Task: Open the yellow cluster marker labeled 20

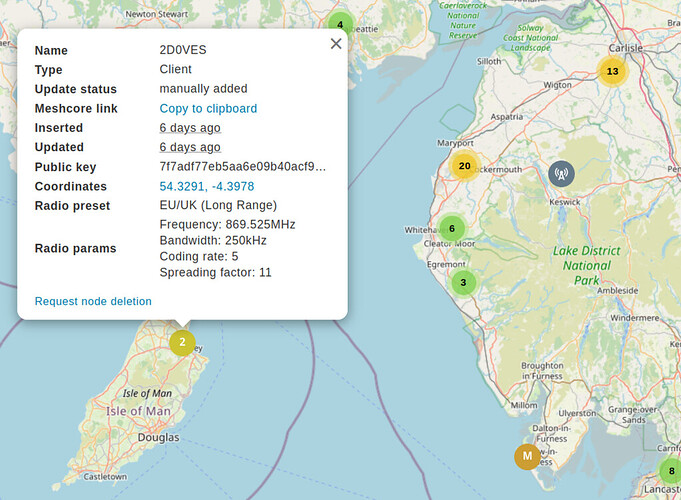Action: (464, 166)
